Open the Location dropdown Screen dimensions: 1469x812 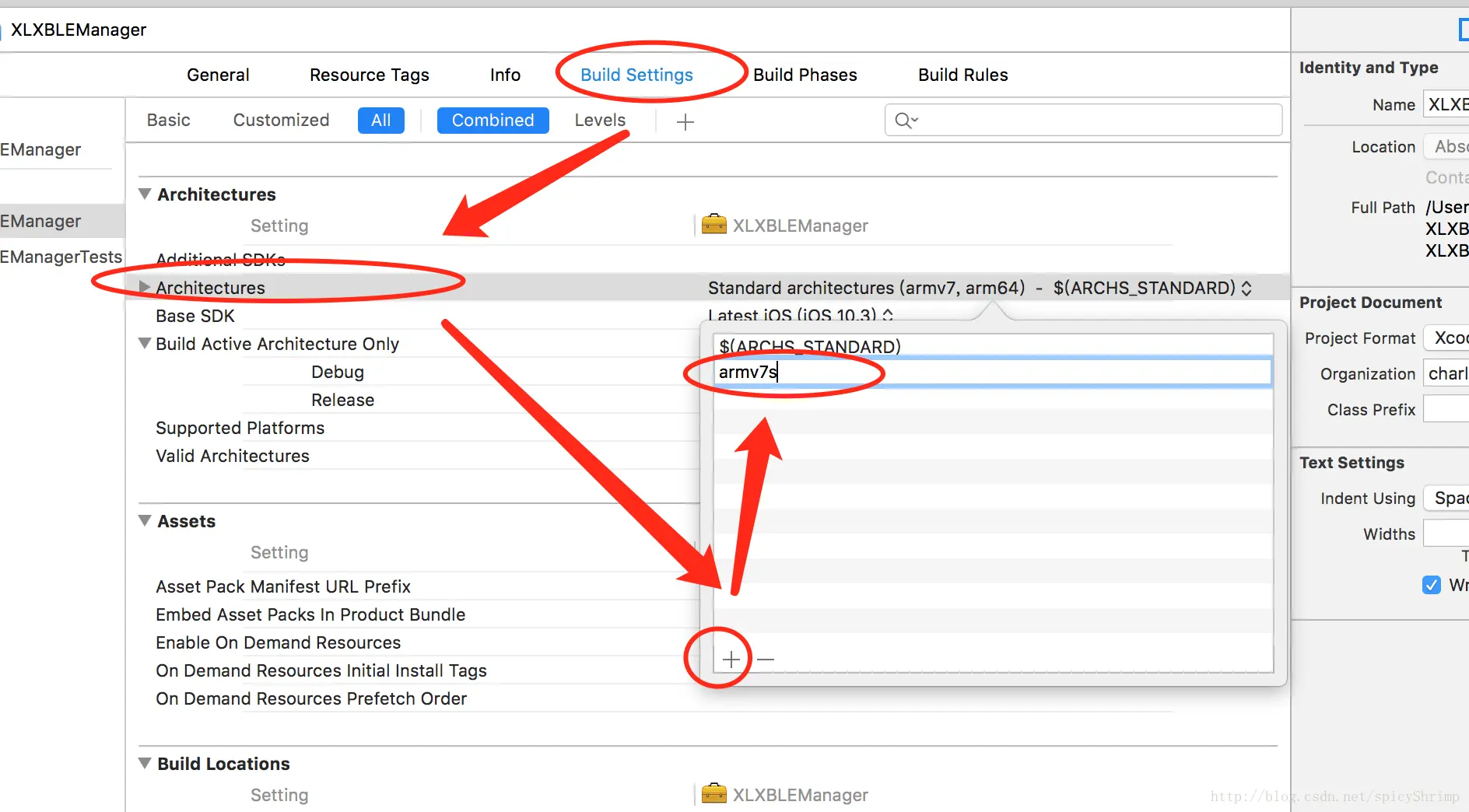point(1446,146)
